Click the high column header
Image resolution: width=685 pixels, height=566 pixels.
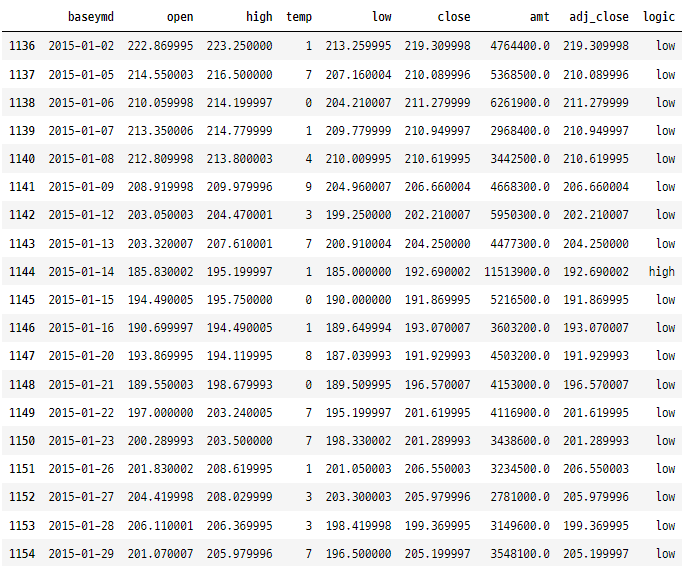[259, 17]
